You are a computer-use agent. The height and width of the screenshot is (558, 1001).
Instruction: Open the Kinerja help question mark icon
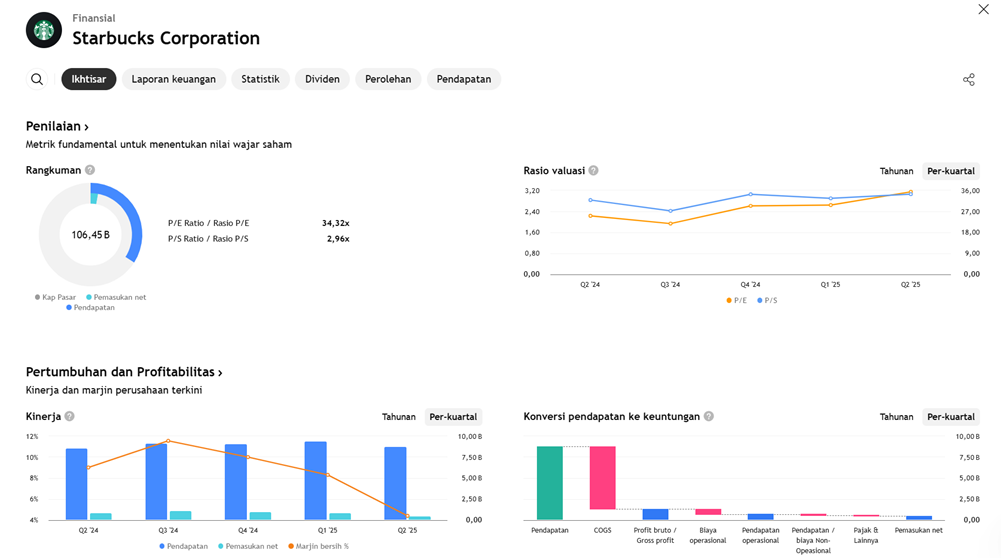coord(70,416)
